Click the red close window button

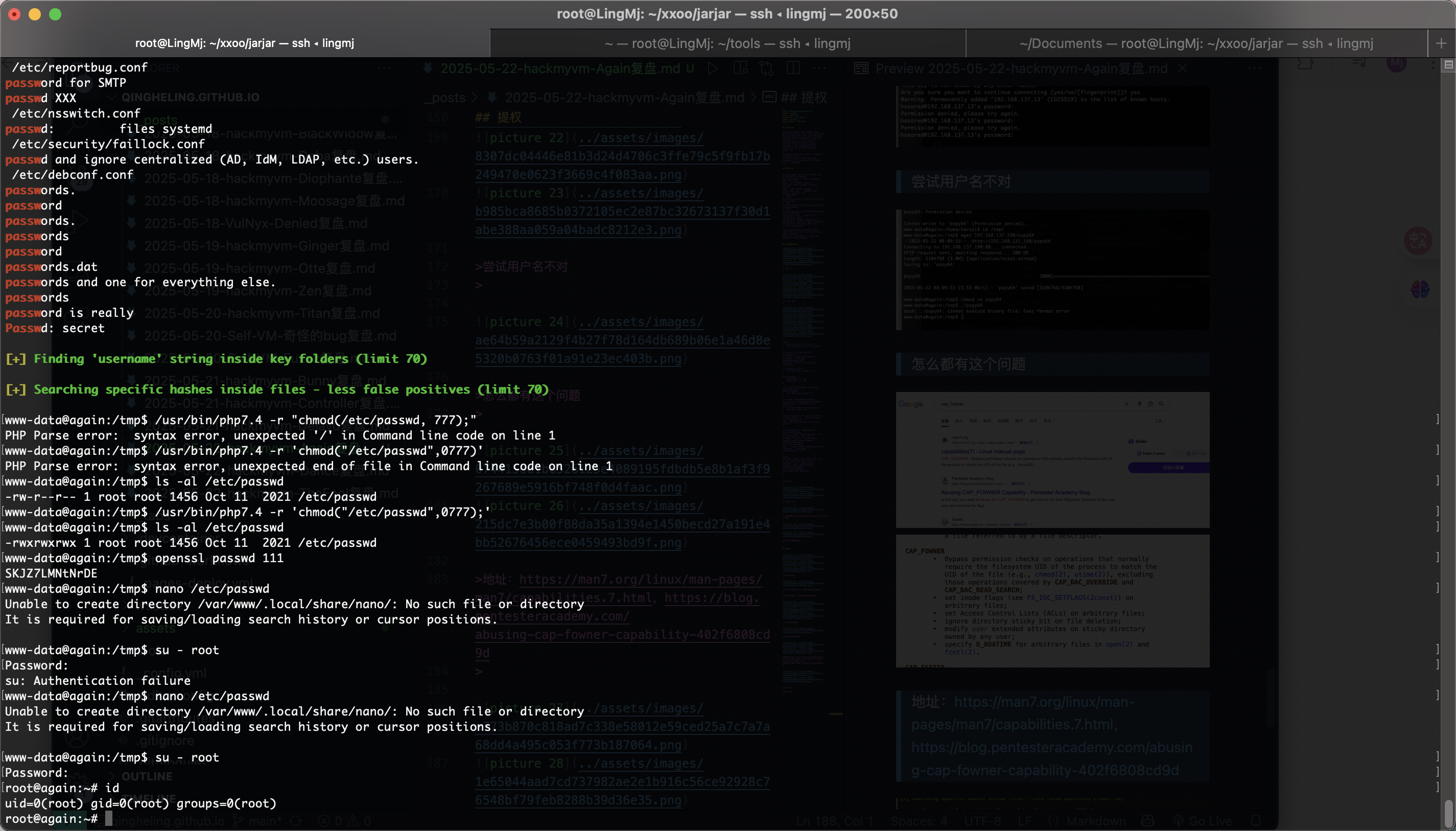14,14
